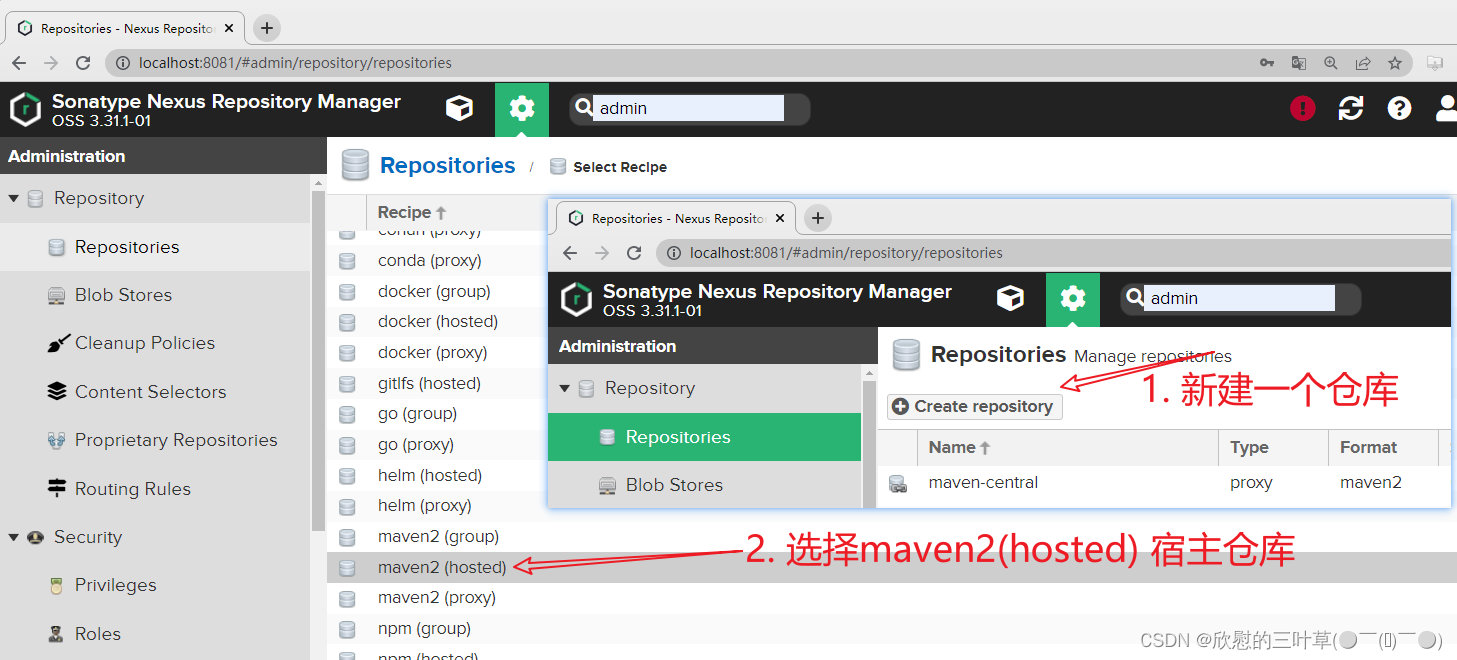Sort by Format column in inset window
This screenshot has height=660, width=1457.
point(1369,448)
